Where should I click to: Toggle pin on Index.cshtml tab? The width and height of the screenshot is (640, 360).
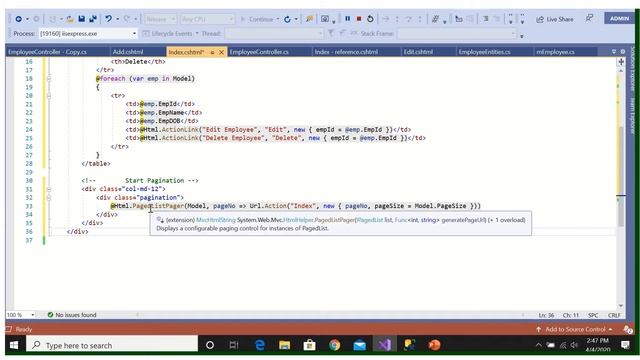212,52
